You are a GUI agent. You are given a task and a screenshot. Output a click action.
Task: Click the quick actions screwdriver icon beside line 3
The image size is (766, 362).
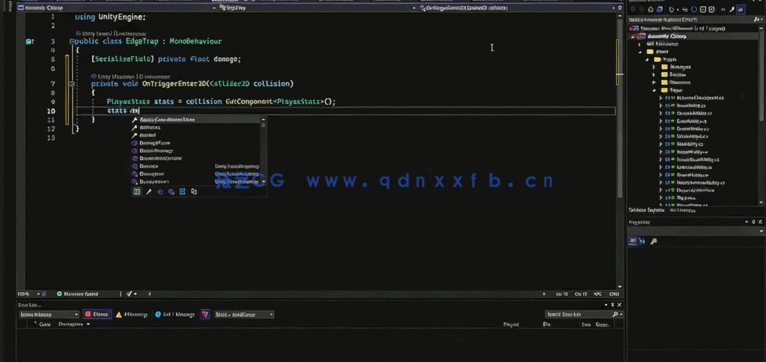[29, 42]
